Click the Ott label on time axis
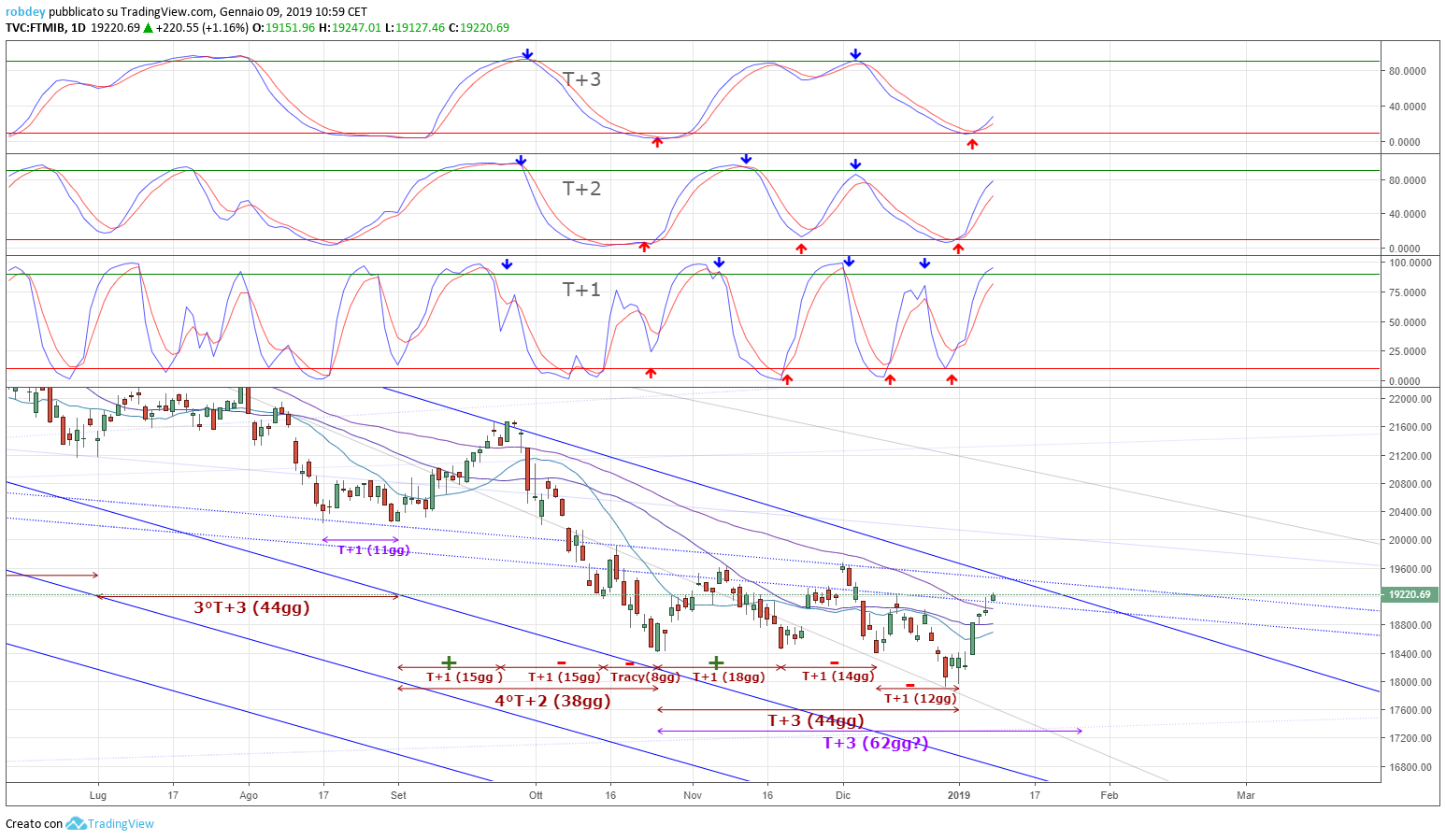 [x=536, y=795]
